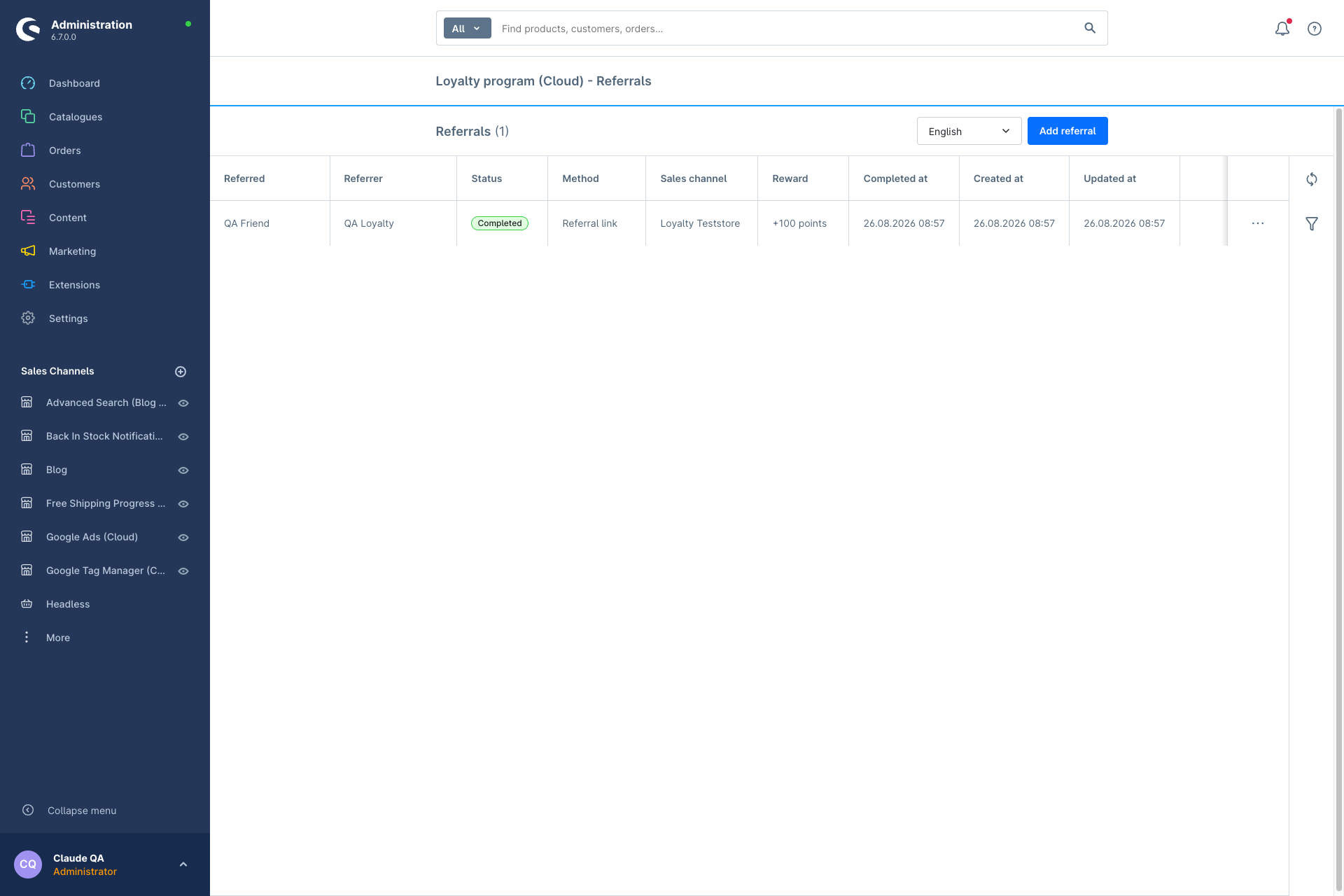This screenshot has height=896, width=1344.
Task: Click the Extensions plug icon
Action: (28, 285)
